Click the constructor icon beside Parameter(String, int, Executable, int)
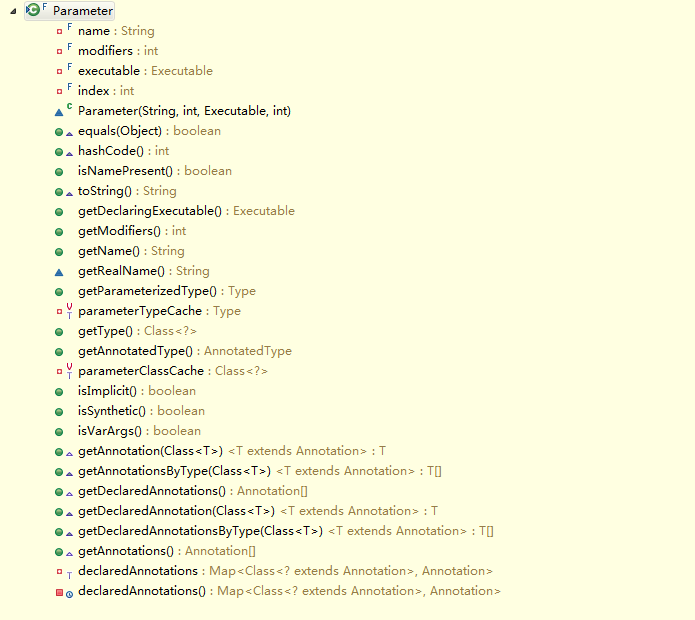The image size is (695, 620). [x=59, y=112]
